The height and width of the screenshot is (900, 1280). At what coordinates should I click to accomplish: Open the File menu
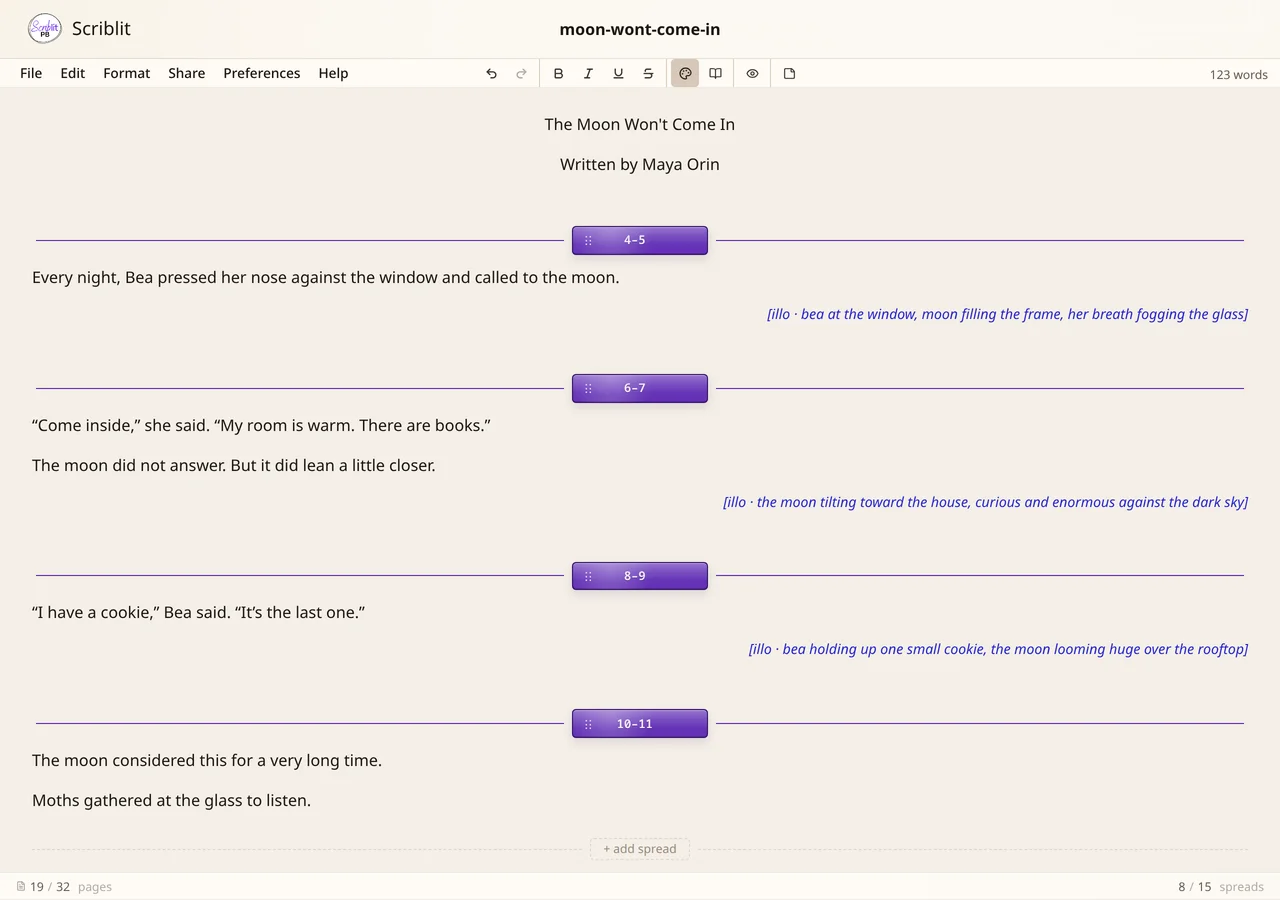tap(31, 73)
